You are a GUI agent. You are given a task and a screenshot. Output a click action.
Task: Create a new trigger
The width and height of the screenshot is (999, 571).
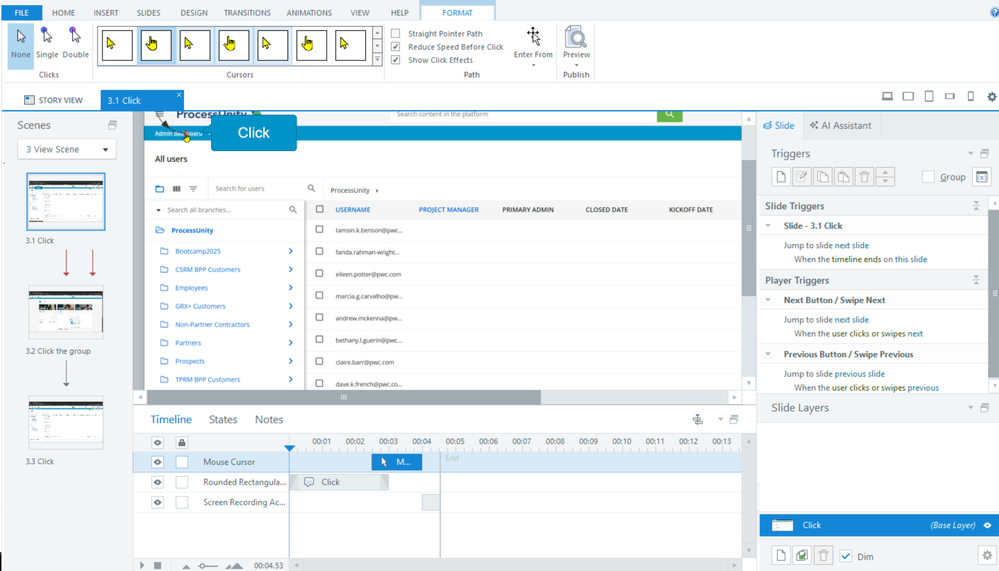[x=781, y=177]
